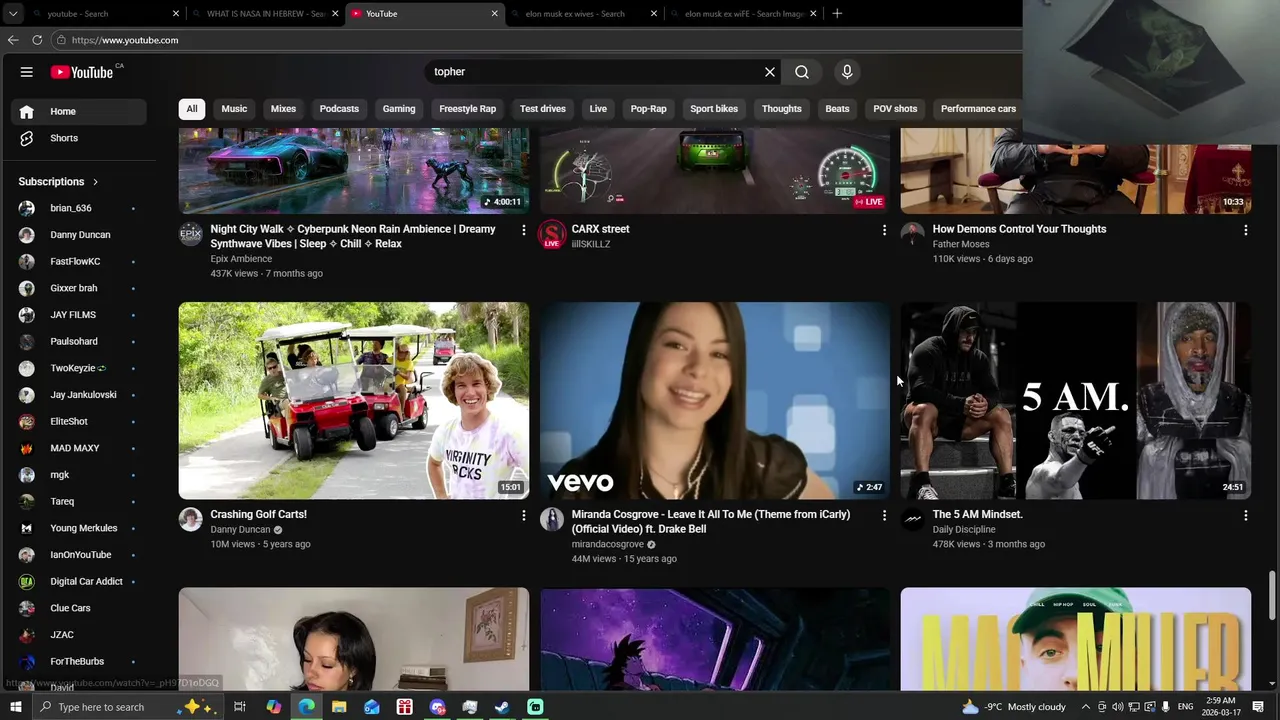Image resolution: width=1280 pixels, height=720 pixels.
Task: Open Home in the sidebar
Action: click(x=79, y=111)
